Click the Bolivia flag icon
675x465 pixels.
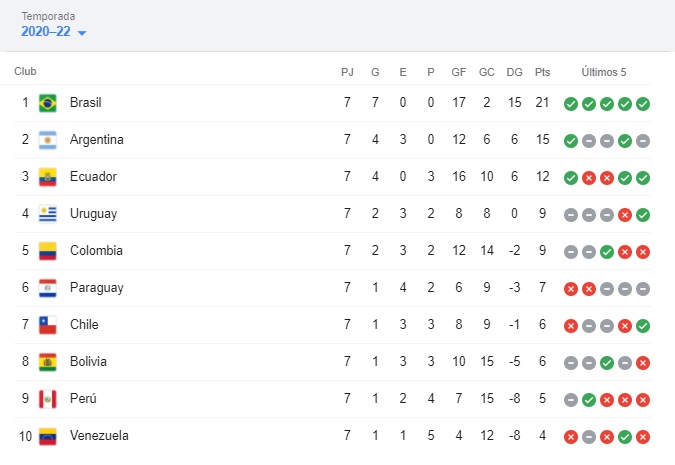(47, 362)
